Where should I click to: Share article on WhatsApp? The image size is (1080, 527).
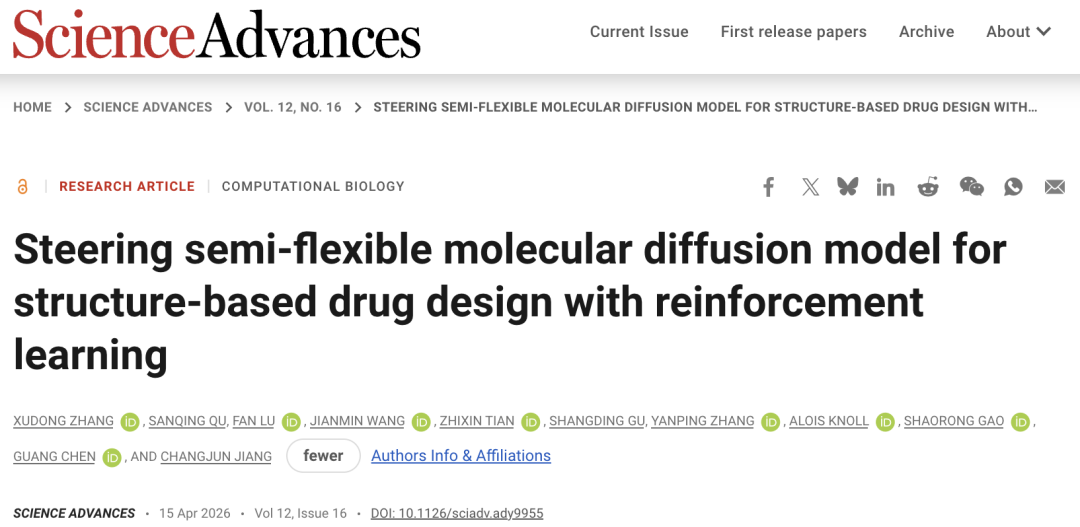pyautogui.click(x=1013, y=187)
